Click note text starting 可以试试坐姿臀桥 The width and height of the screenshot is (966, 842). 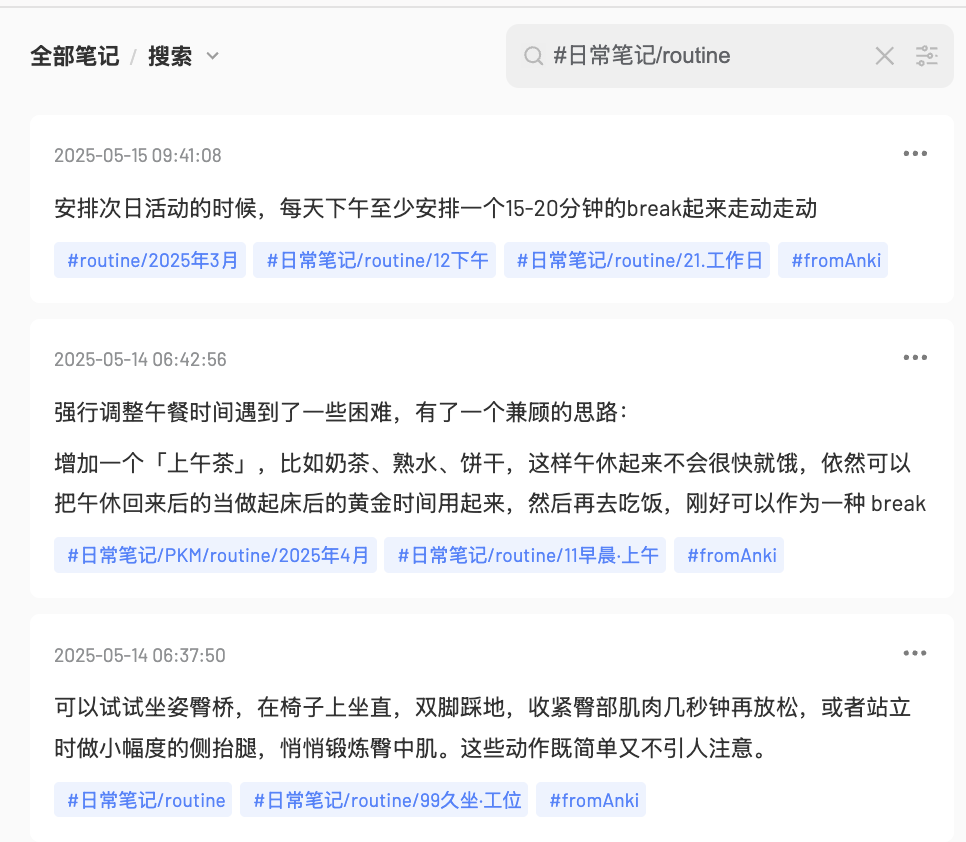[482, 727]
